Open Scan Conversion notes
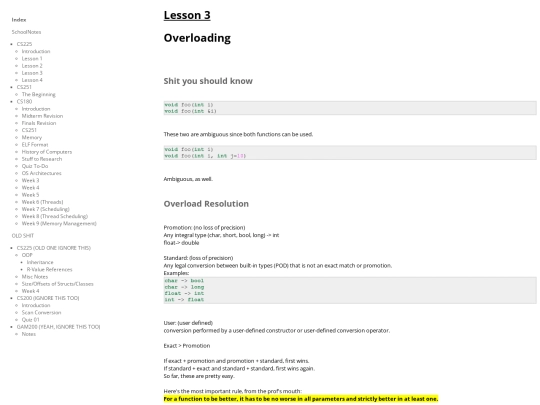This screenshot has width=540, height=405. coord(41,313)
